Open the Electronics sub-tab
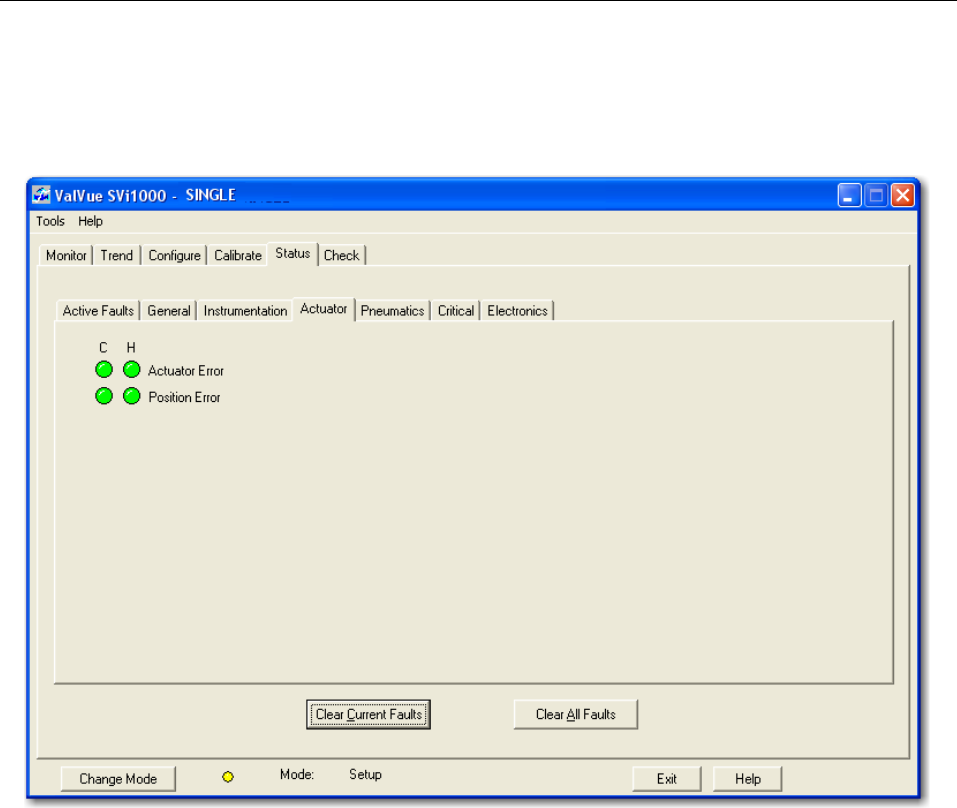957x808 pixels. pos(518,311)
